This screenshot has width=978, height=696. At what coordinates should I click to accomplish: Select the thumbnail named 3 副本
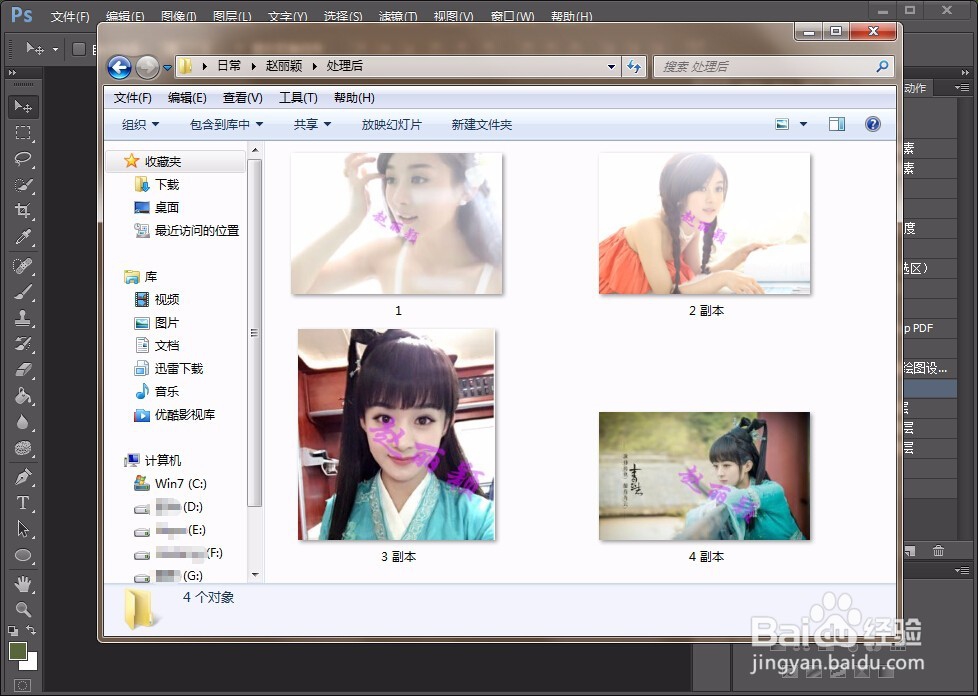[397, 434]
